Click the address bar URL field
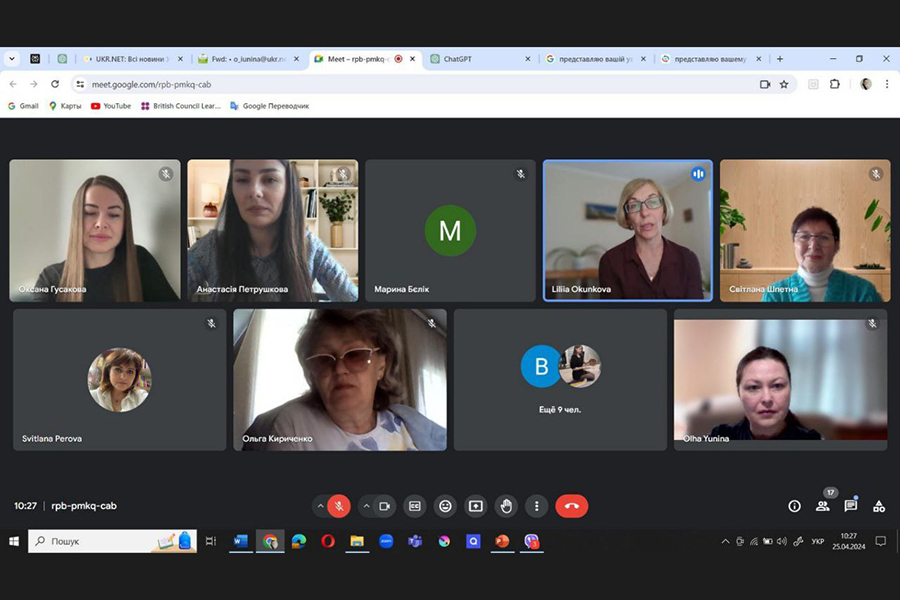This screenshot has width=900, height=600. pos(433,84)
